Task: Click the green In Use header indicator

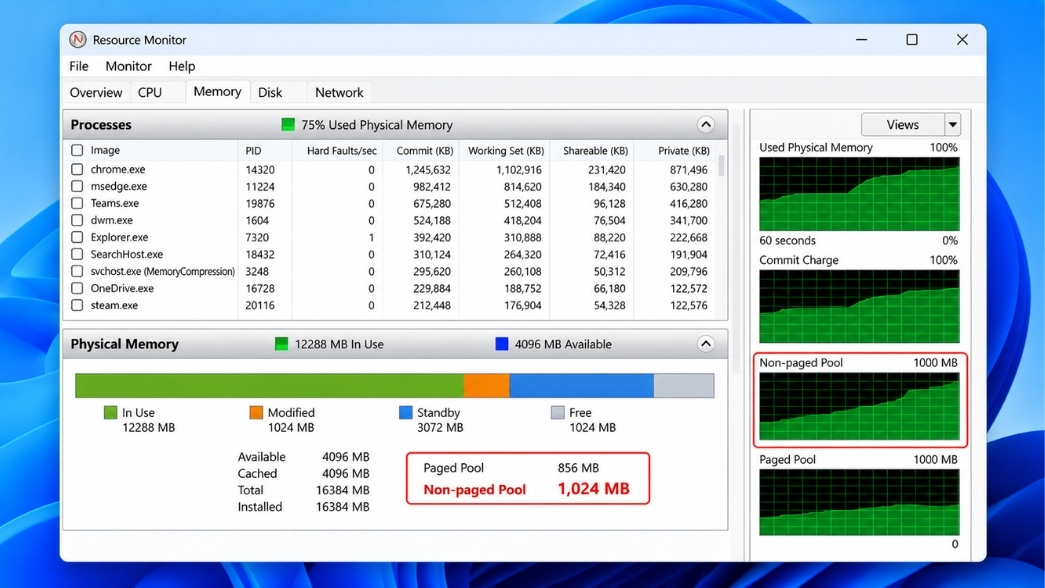Action: [281, 344]
